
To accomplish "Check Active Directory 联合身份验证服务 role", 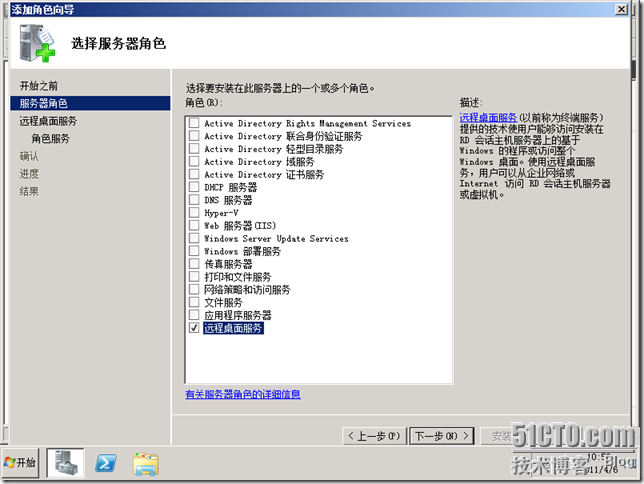I will pos(194,136).
